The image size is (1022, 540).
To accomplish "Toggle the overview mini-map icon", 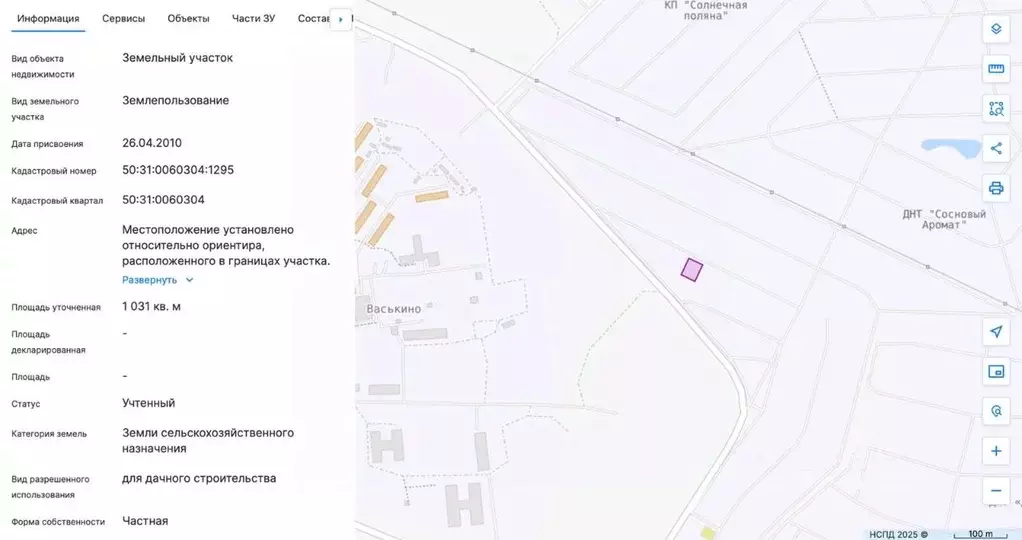I will (x=996, y=372).
